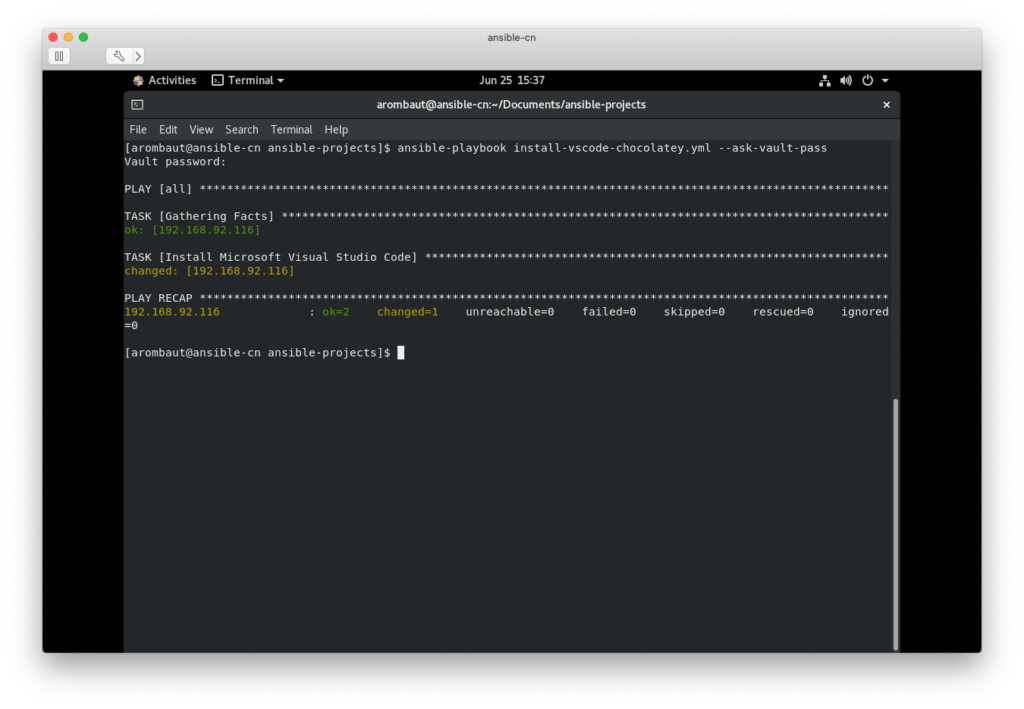1024x709 pixels.
Task: Open the Edit menu
Action: point(168,129)
